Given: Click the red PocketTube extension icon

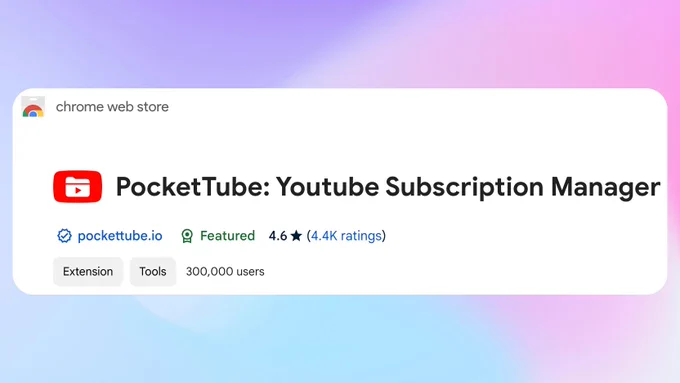Looking at the screenshot, I should 78,187.
